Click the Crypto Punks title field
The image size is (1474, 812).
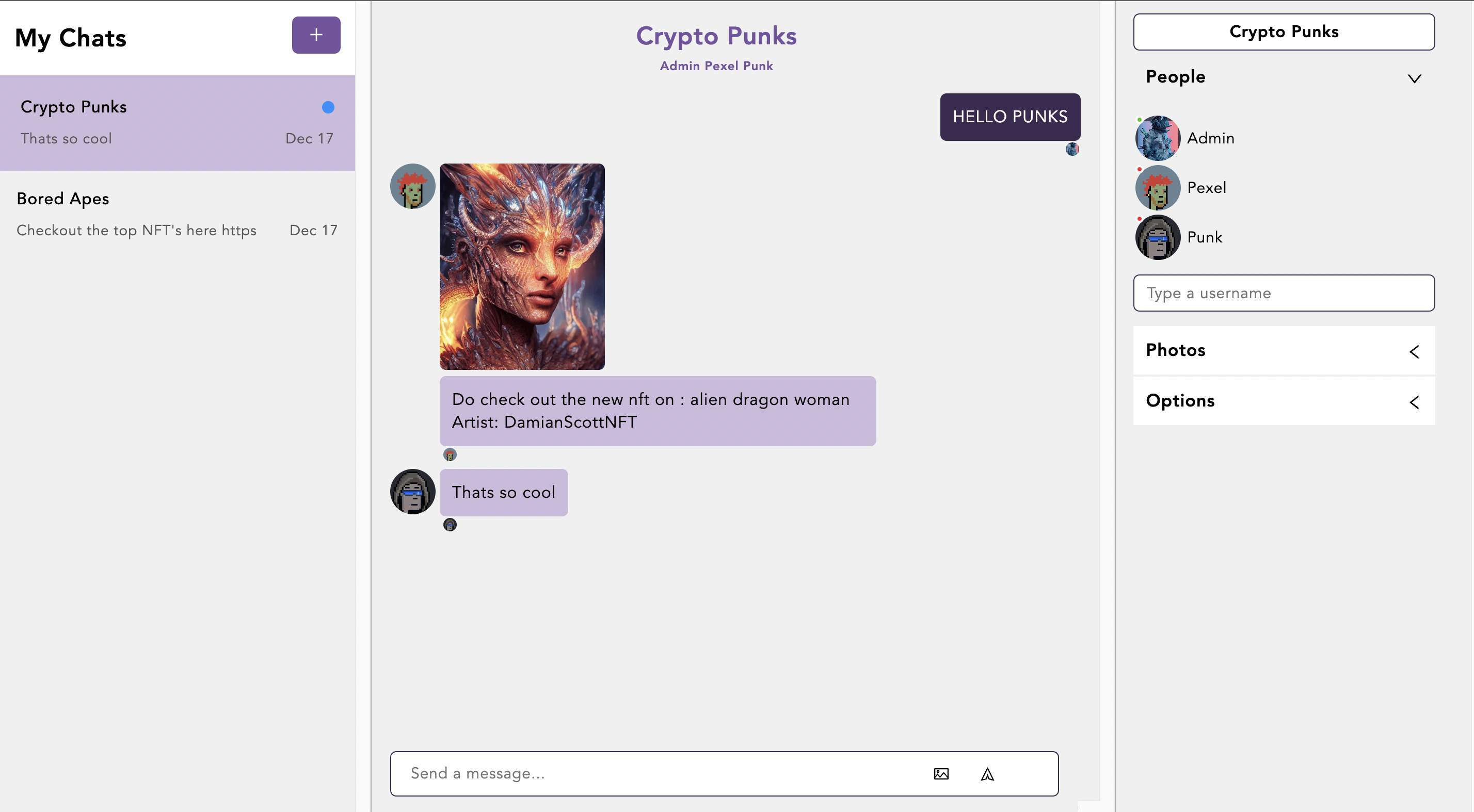point(1284,32)
